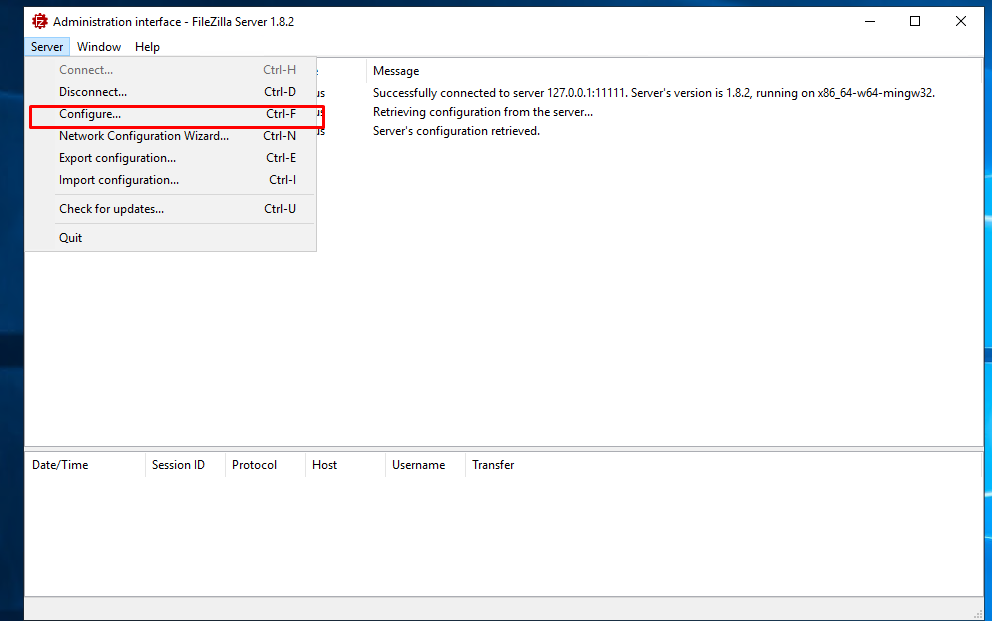Click Quit in the Server menu
992x621 pixels.
(x=171, y=238)
